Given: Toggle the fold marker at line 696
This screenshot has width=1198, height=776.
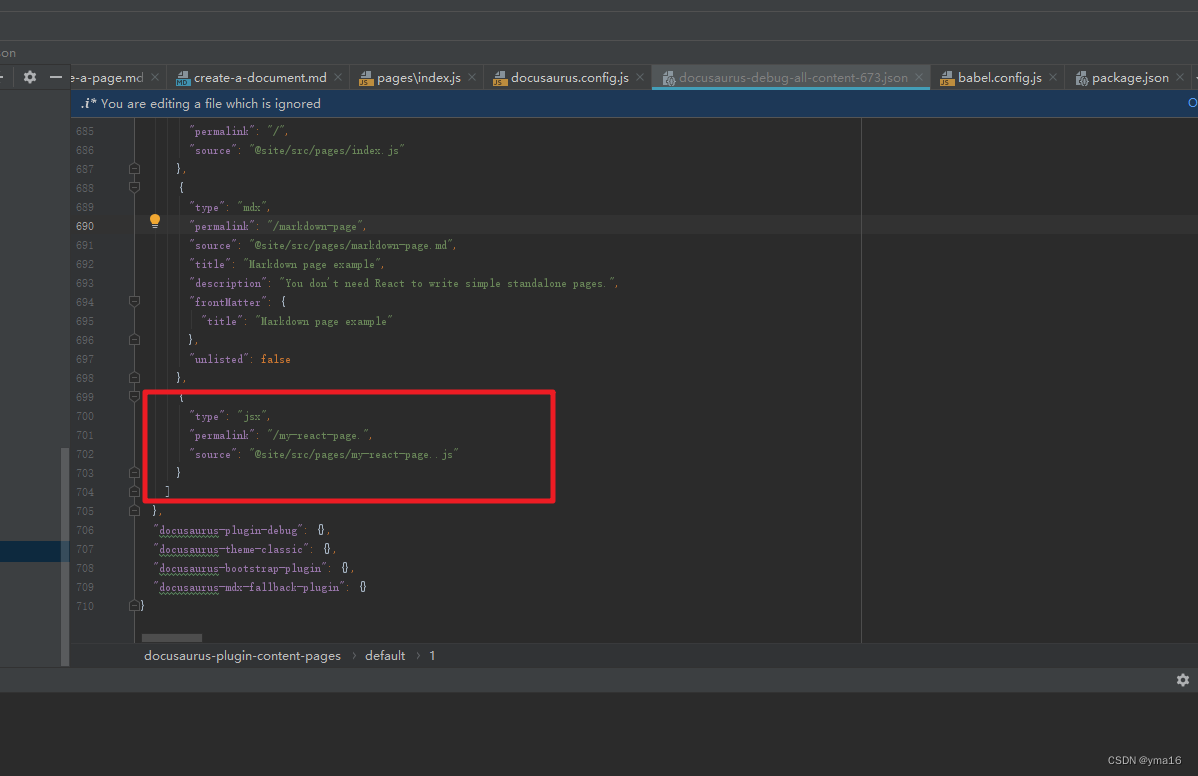Looking at the screenshot, I should point(134,340).
